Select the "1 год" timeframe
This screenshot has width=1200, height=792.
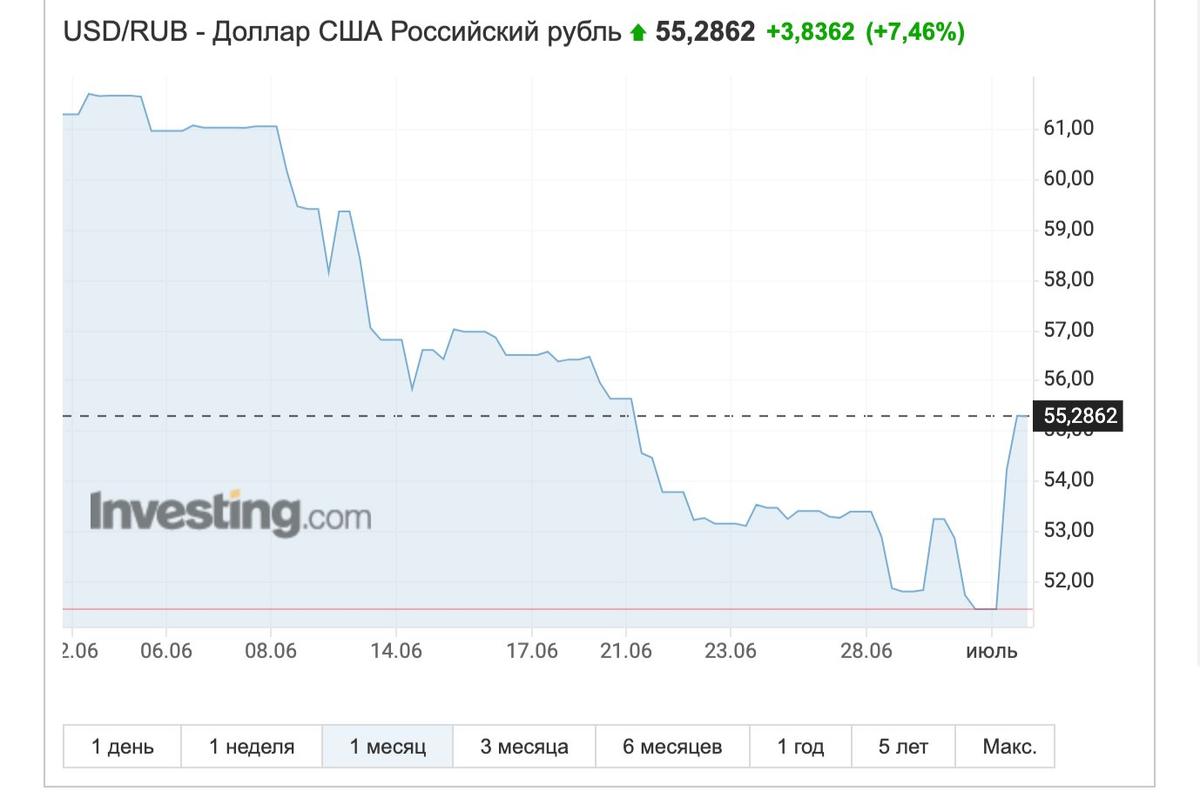(x=800, y=746)
